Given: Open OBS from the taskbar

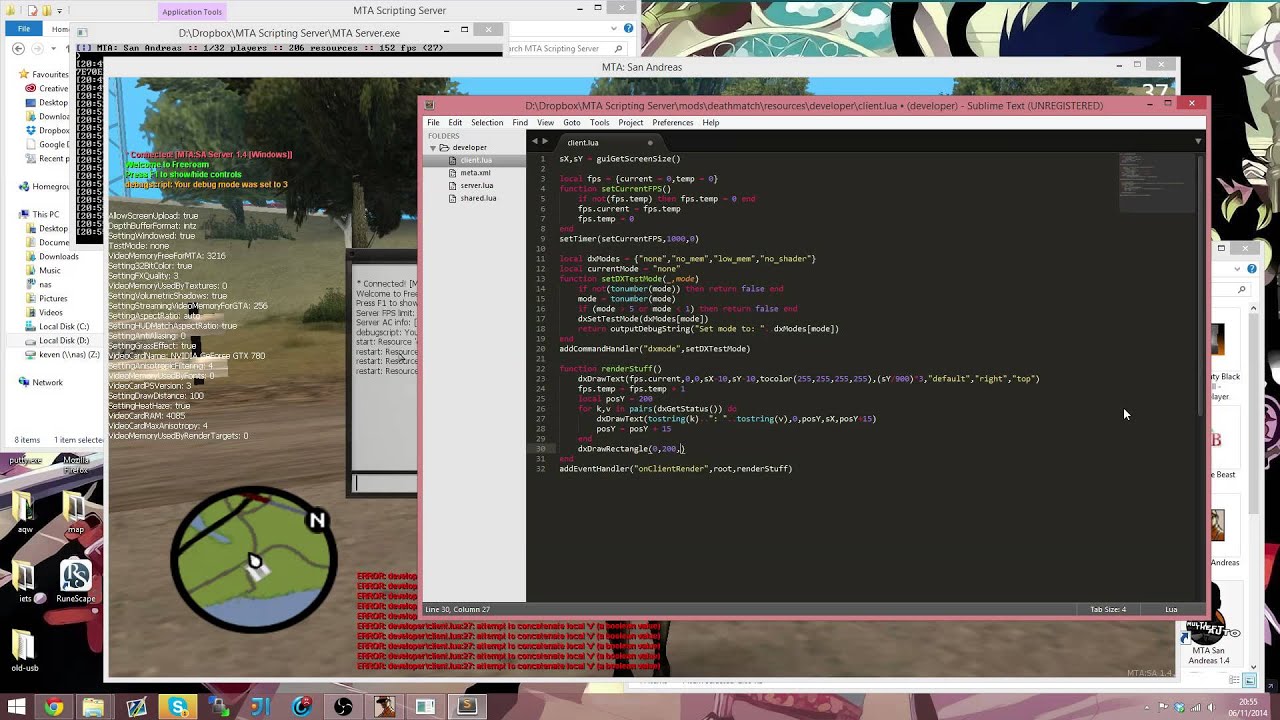Looking at the screenshot, I should pyautogui.click(x=343, y=707).
